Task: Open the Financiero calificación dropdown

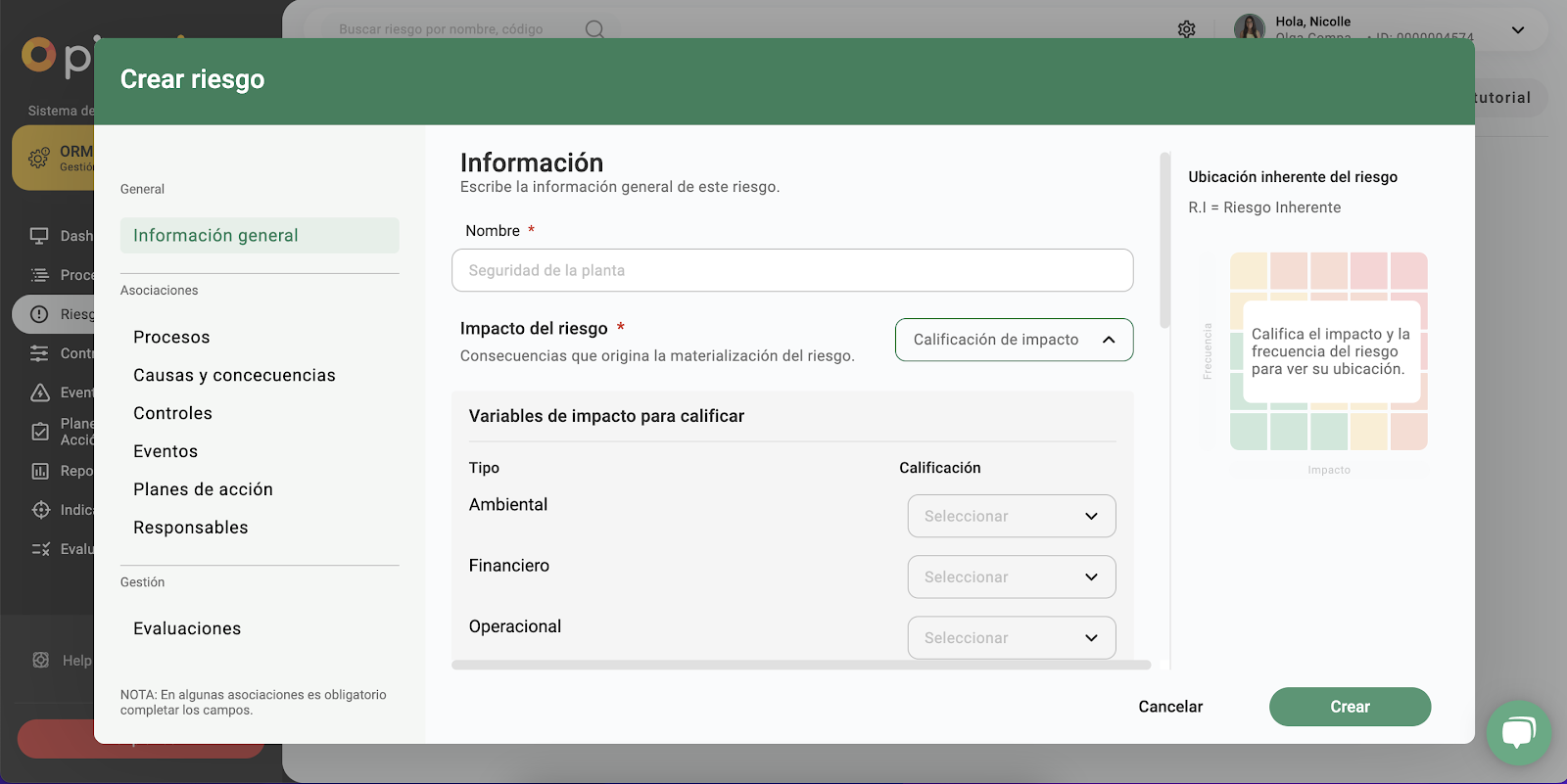Action: pyautogui.click(x=1011, y=576)
